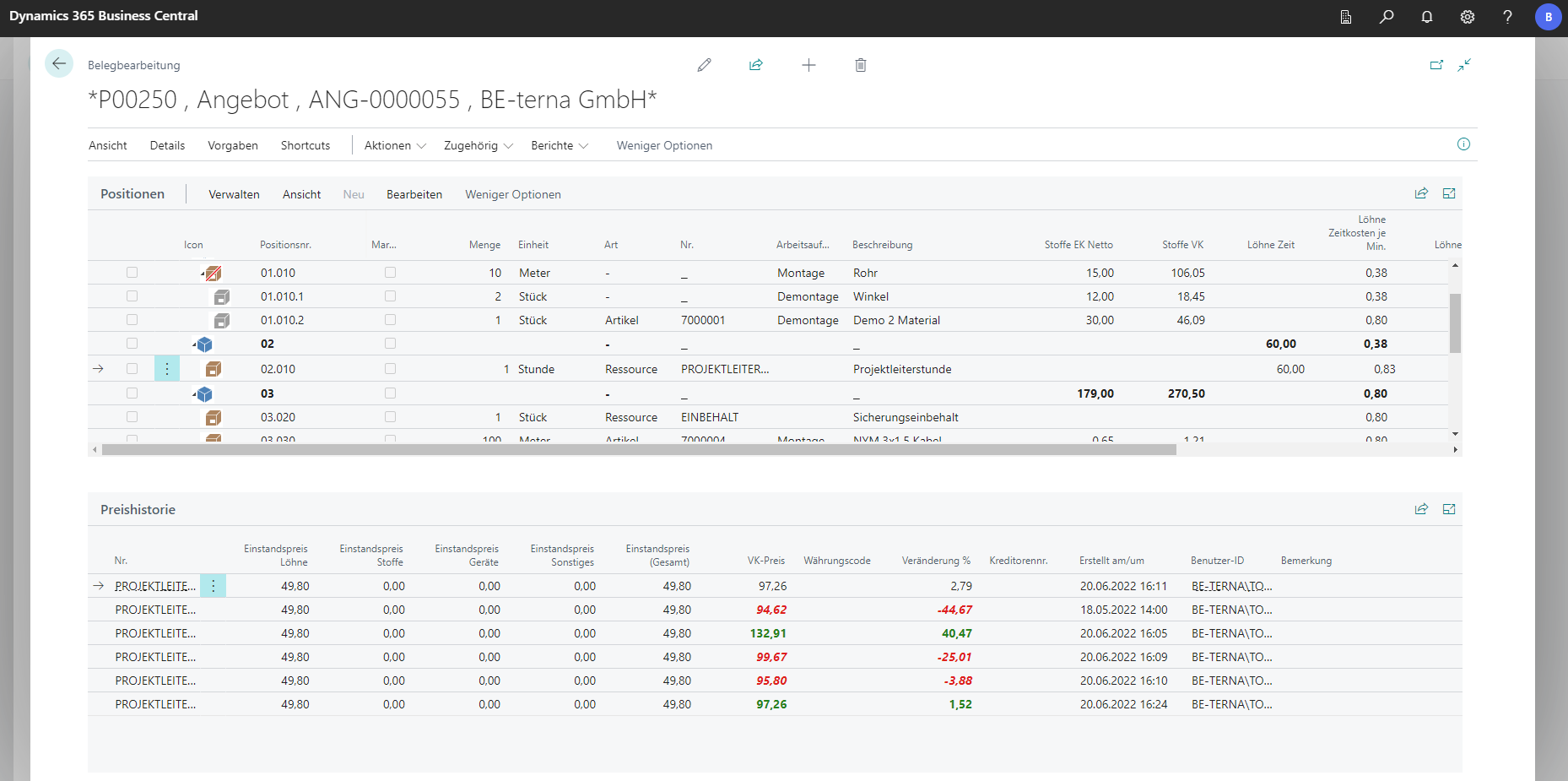Select row checkbox for position 02.010
This screenshot has height=781, width=1568.
[132, 369]
